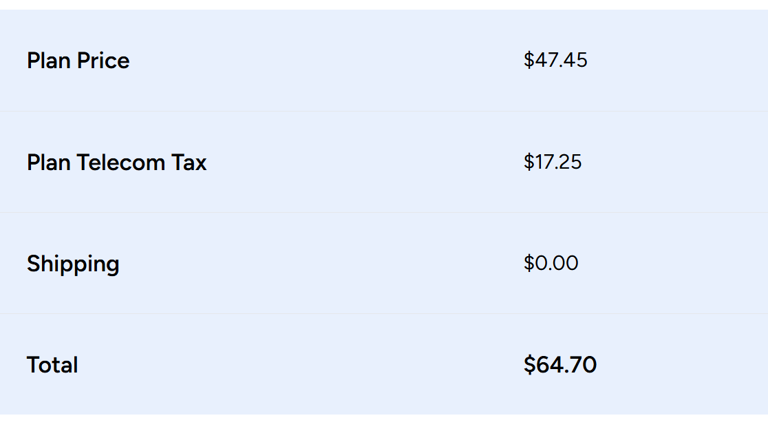Click divider line between Shipping and Total
Screen dimensions: 768x440
(384, 314)
